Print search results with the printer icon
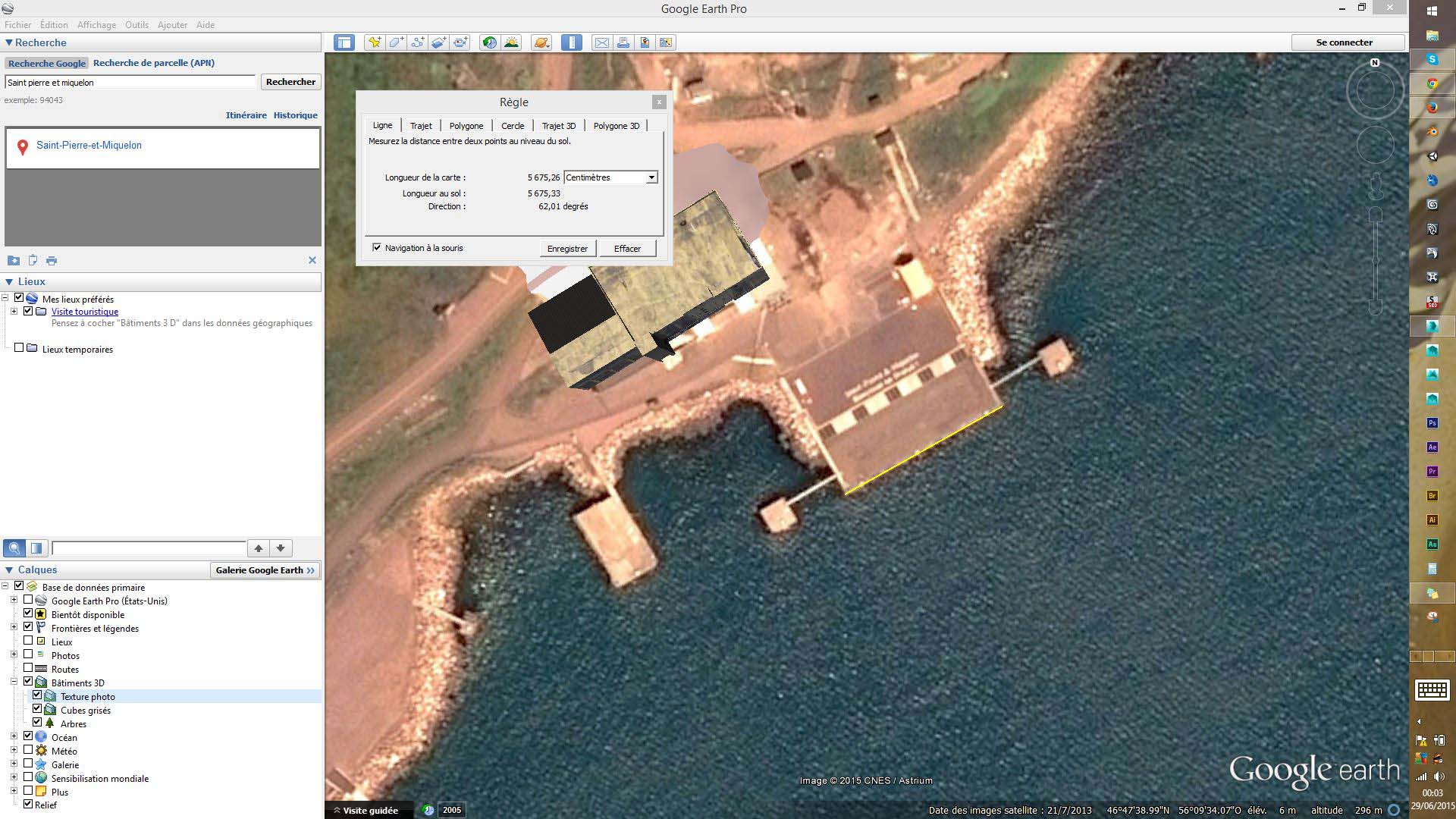1456x819 pixels. [52, 260]
